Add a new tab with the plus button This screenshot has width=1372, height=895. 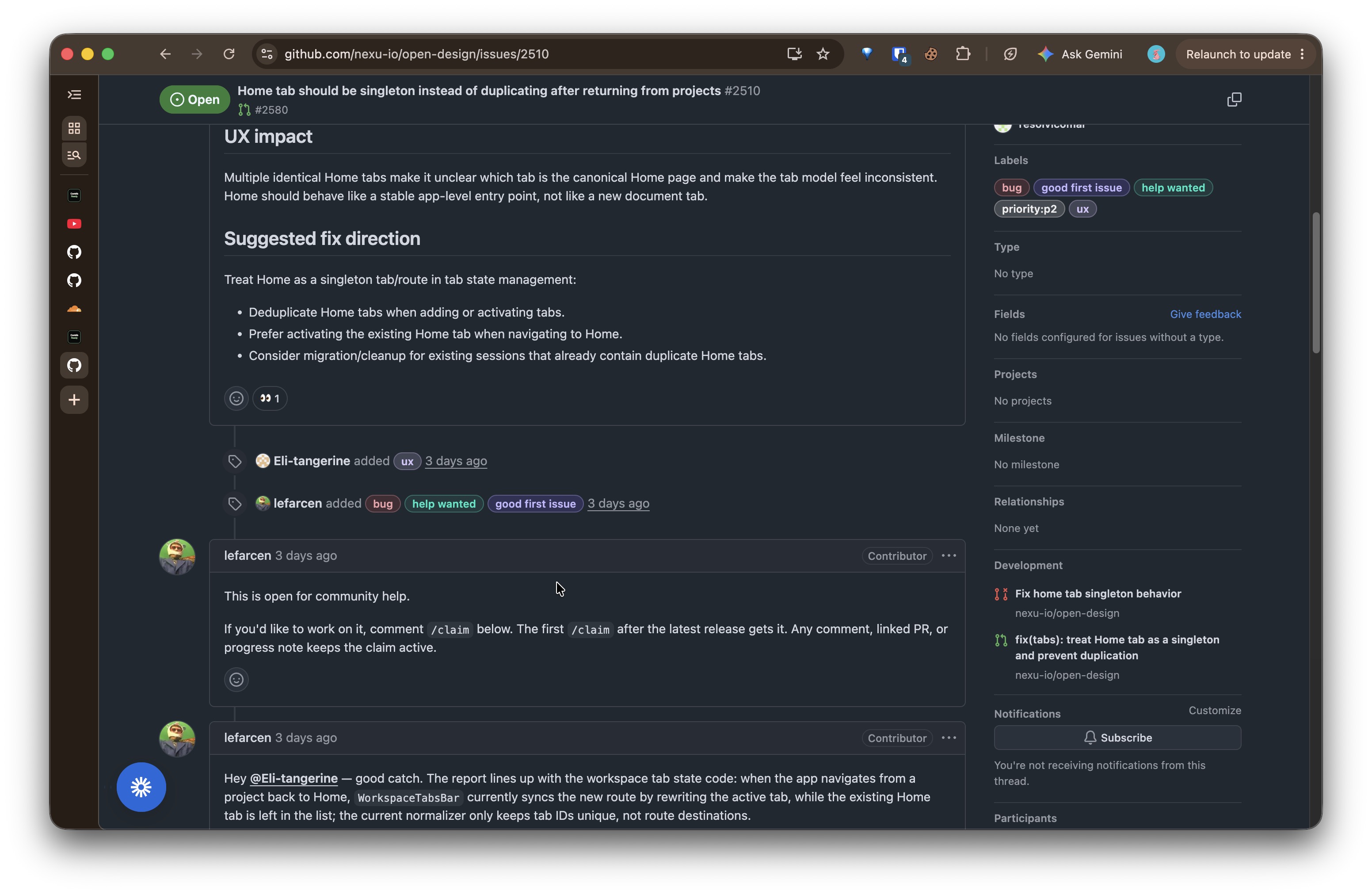74,400
